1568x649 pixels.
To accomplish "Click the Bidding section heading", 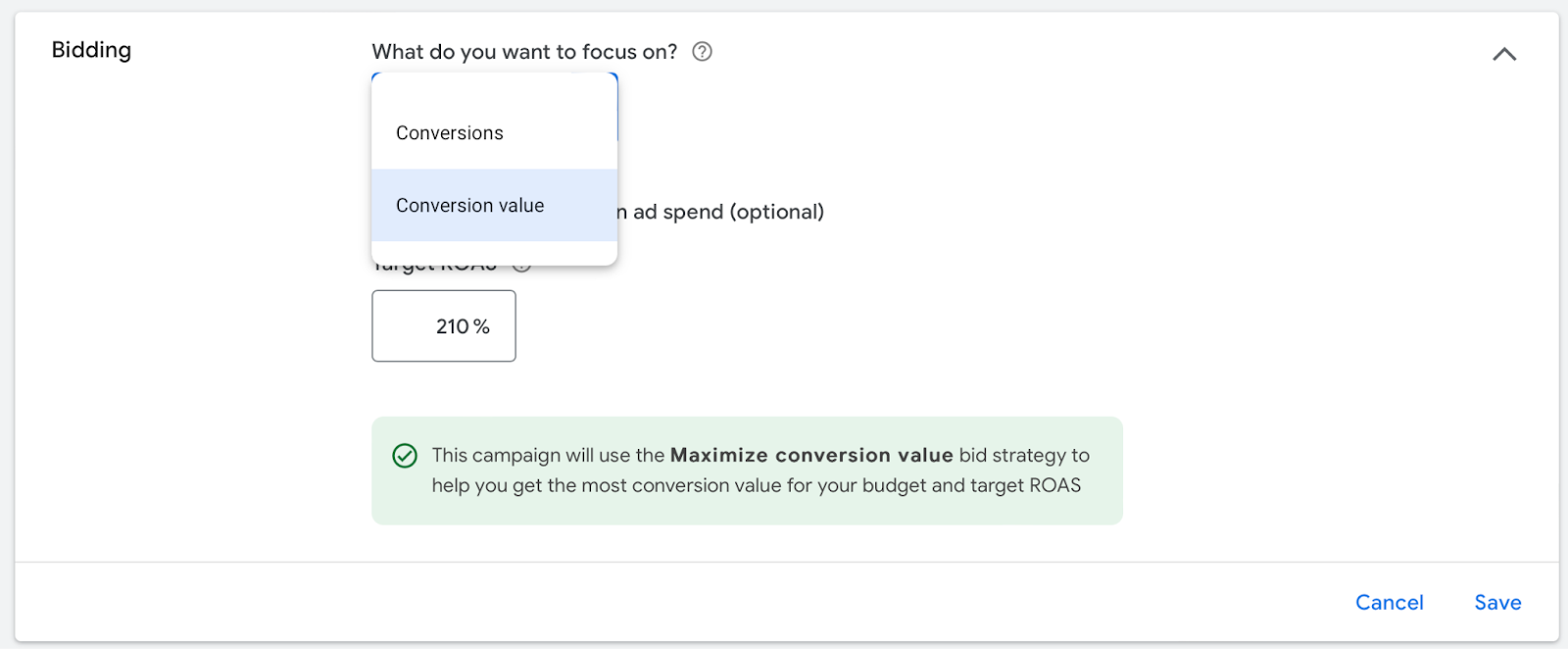I will (x=91, y=50).
